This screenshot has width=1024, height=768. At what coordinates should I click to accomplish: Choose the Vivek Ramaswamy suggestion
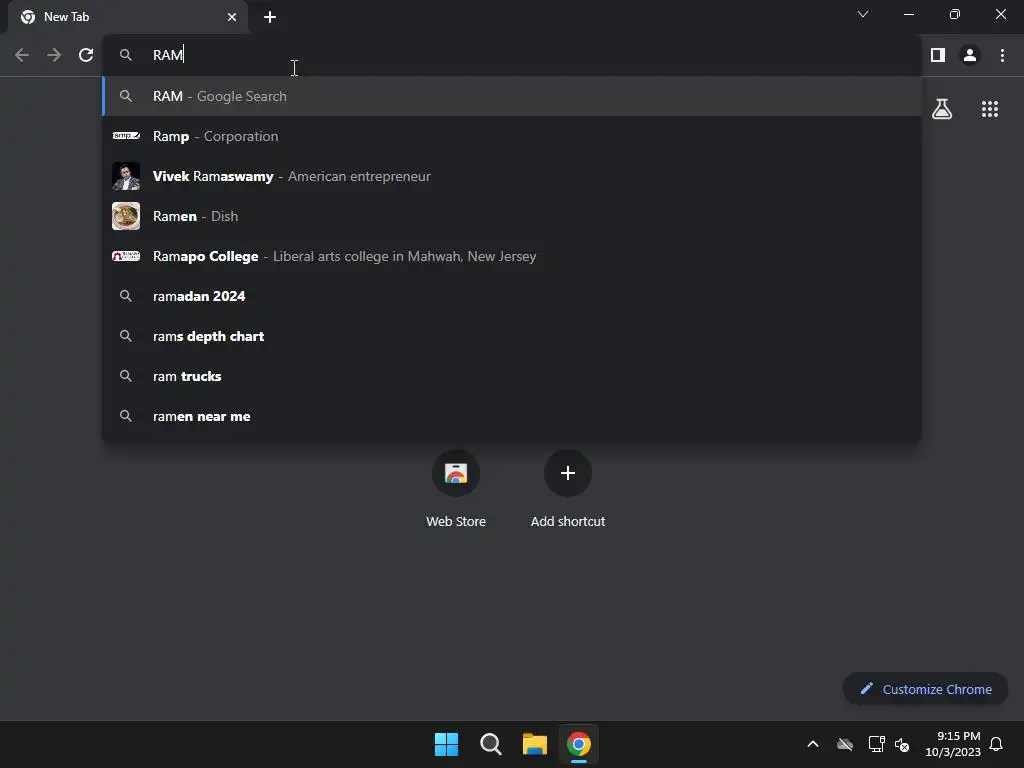pyautogui.click(x=512, y=176)
